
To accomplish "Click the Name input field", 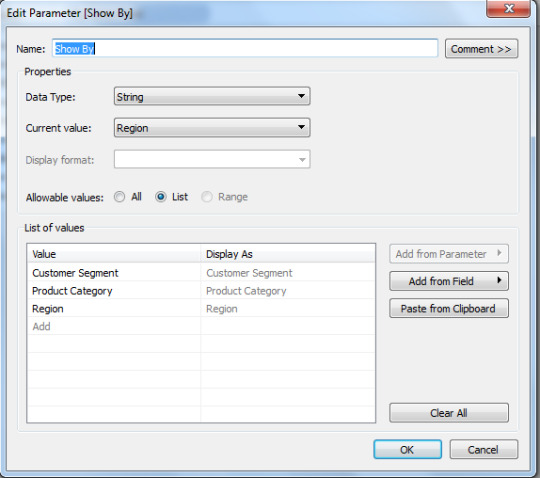I will pyautogui.click(x=245, y=49).
